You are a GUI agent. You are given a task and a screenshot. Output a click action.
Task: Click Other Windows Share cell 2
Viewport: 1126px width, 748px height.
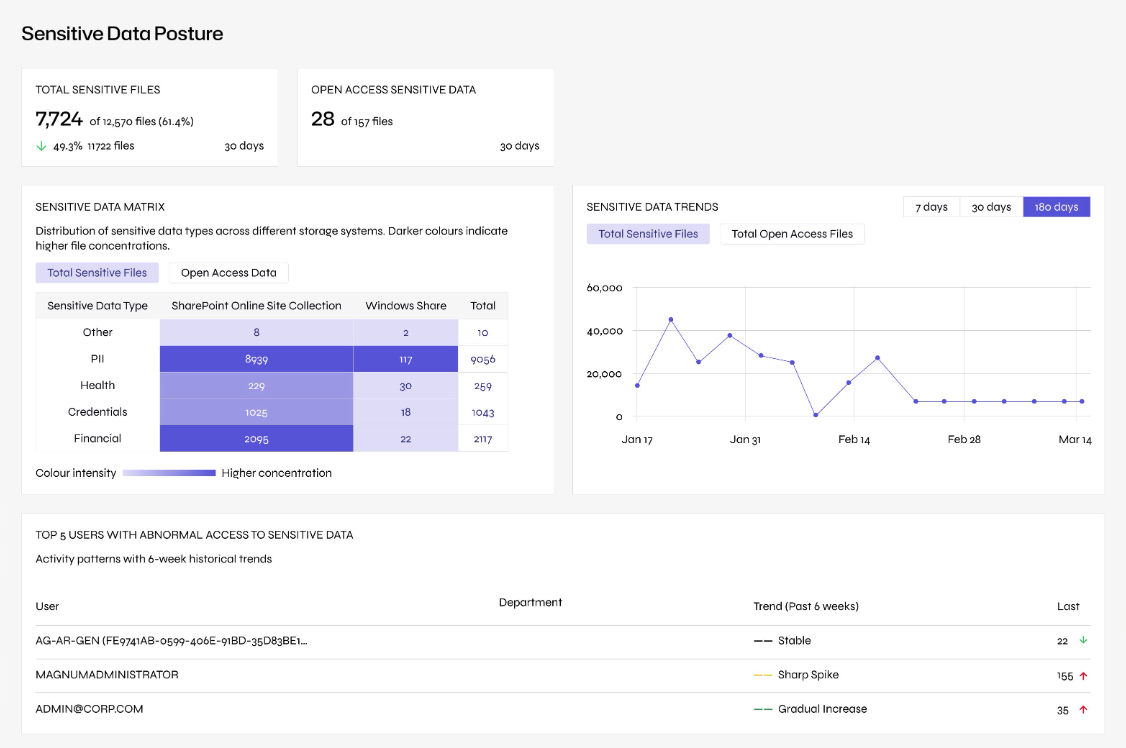tap(406, 332)
